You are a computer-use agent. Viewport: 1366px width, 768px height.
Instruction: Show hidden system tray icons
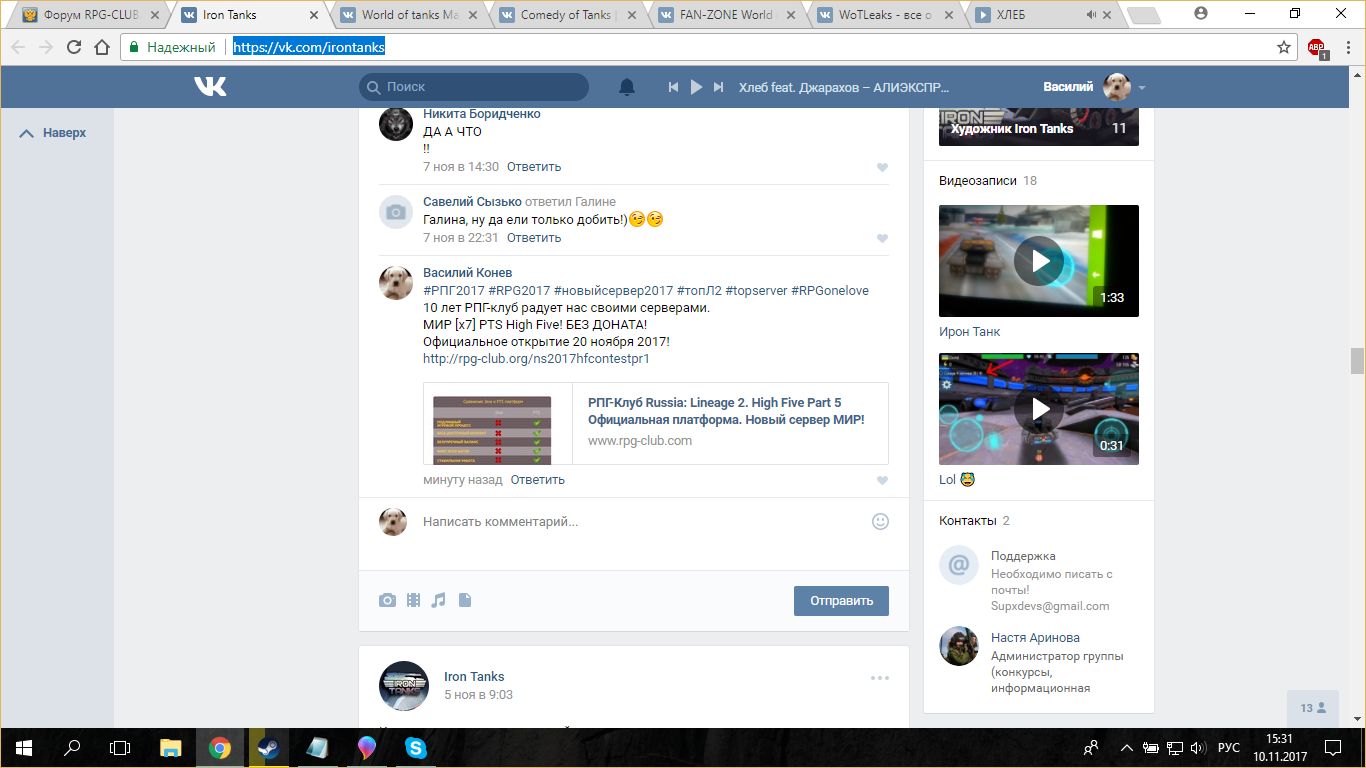coord(1127,748)
